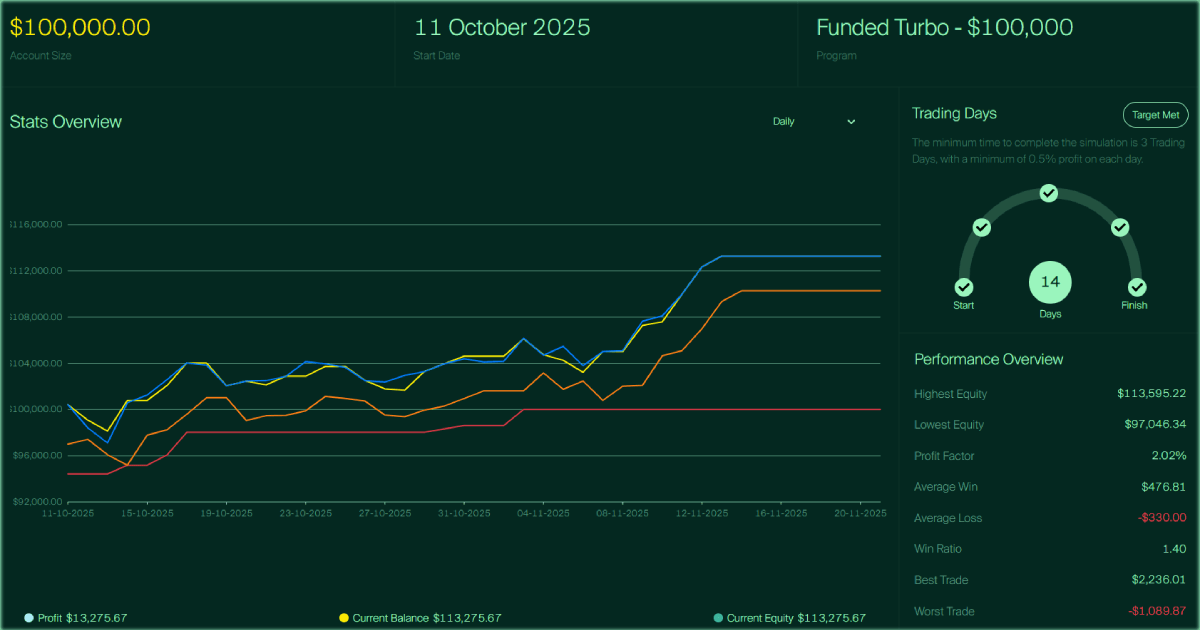Toggle the Profit legend dot
The image size is (1200, 630).
point(29,618)
